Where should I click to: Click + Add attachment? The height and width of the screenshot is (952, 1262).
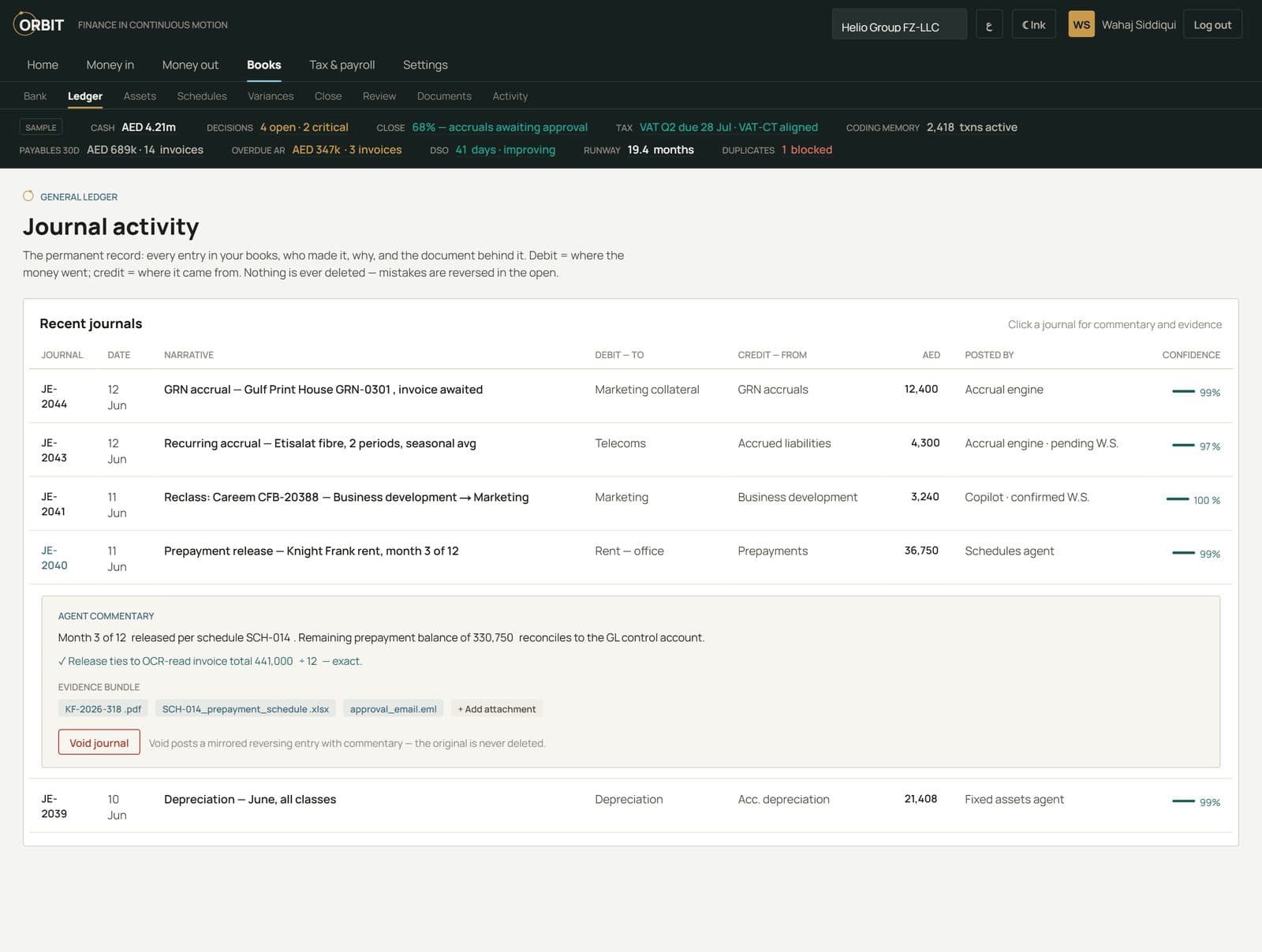(497, 709)
